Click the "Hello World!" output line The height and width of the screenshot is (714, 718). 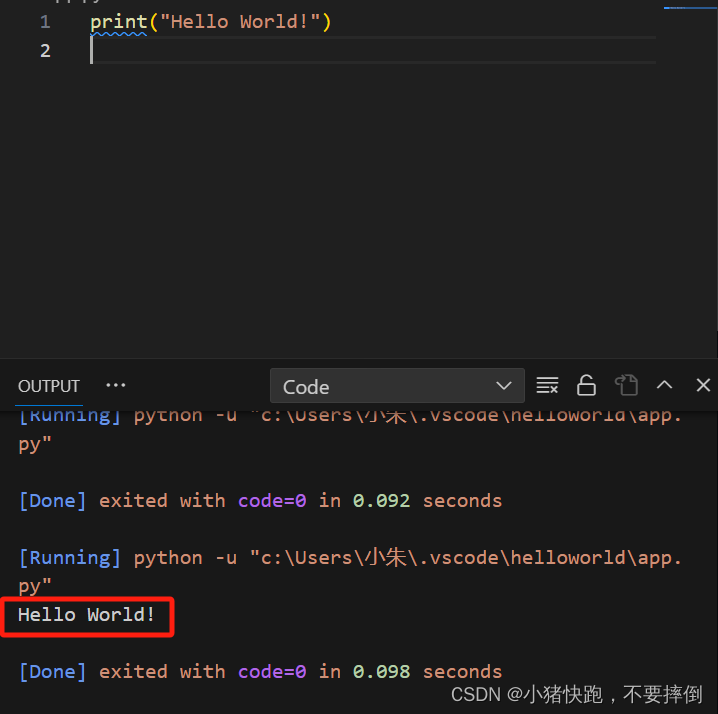[86, 615]
